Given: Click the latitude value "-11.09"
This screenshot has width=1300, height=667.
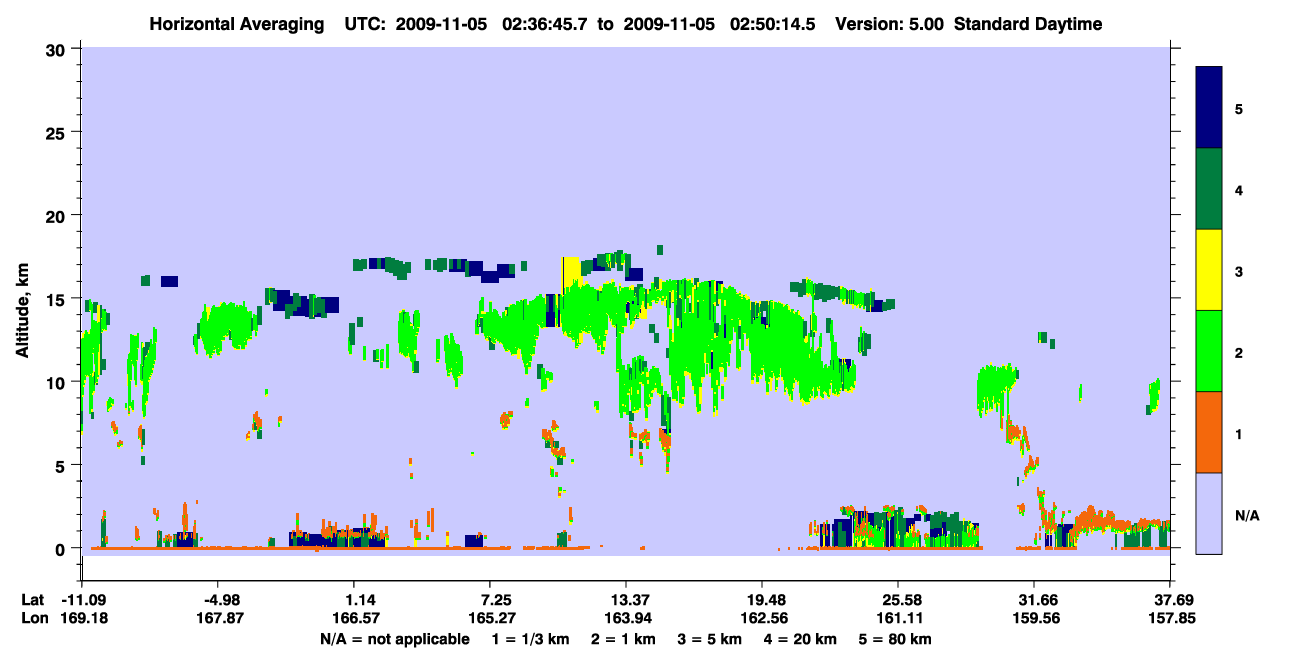Looking at the screenshot, I should click(82, 600).
